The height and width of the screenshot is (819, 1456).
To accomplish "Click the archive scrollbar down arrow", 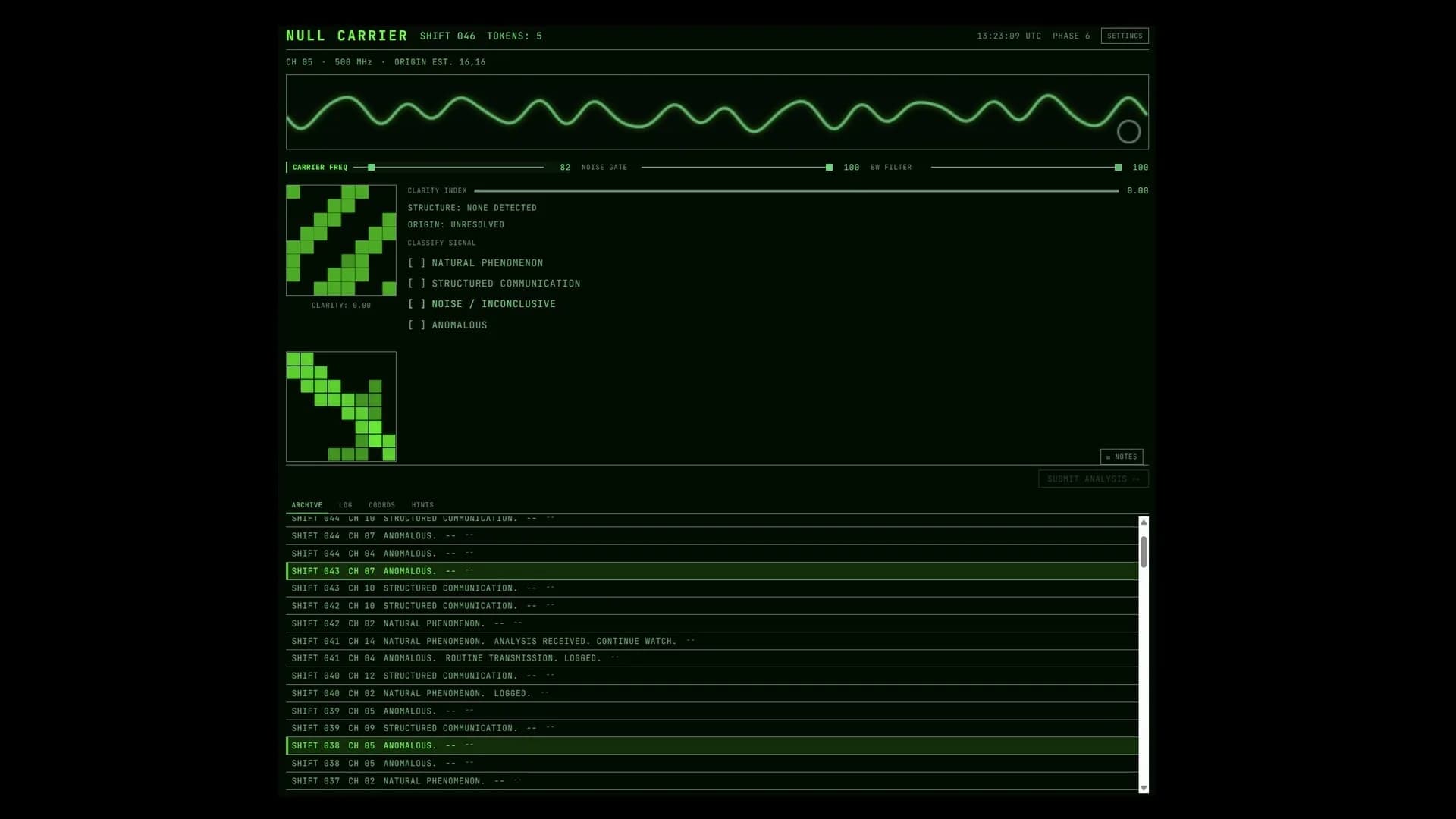I will pyautogui.click(x=1144, y=789).
